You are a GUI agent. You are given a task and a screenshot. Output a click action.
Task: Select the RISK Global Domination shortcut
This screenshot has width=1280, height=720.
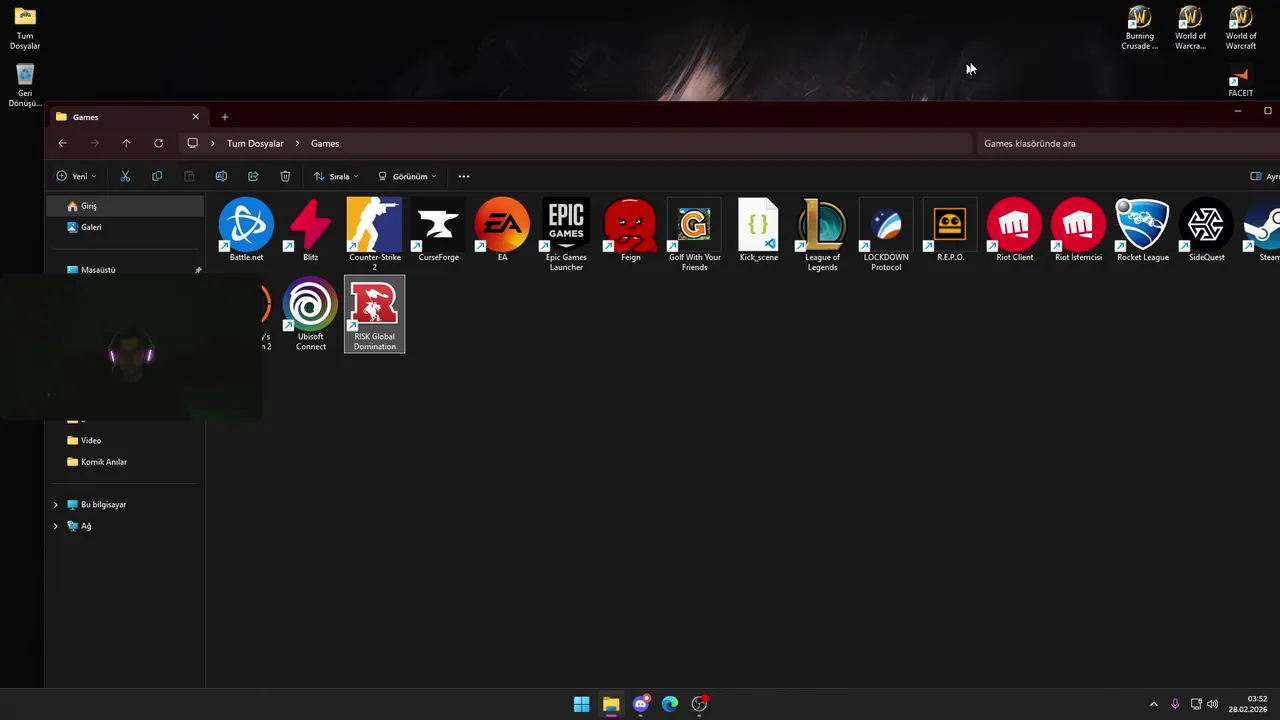tap(374, 314)
